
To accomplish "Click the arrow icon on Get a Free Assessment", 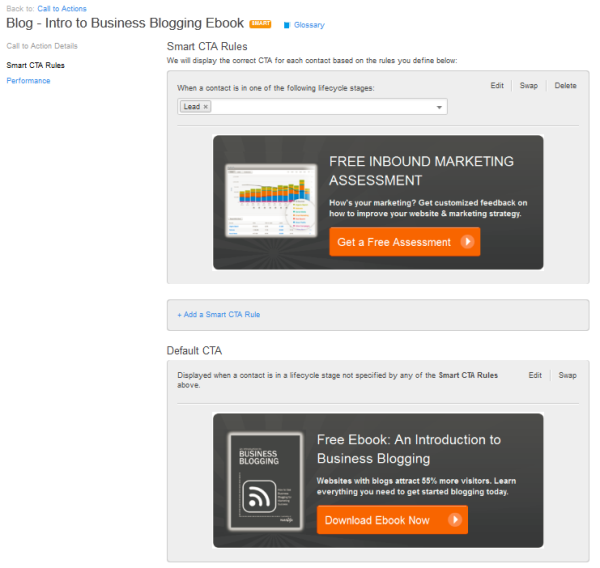I will 467,242.
